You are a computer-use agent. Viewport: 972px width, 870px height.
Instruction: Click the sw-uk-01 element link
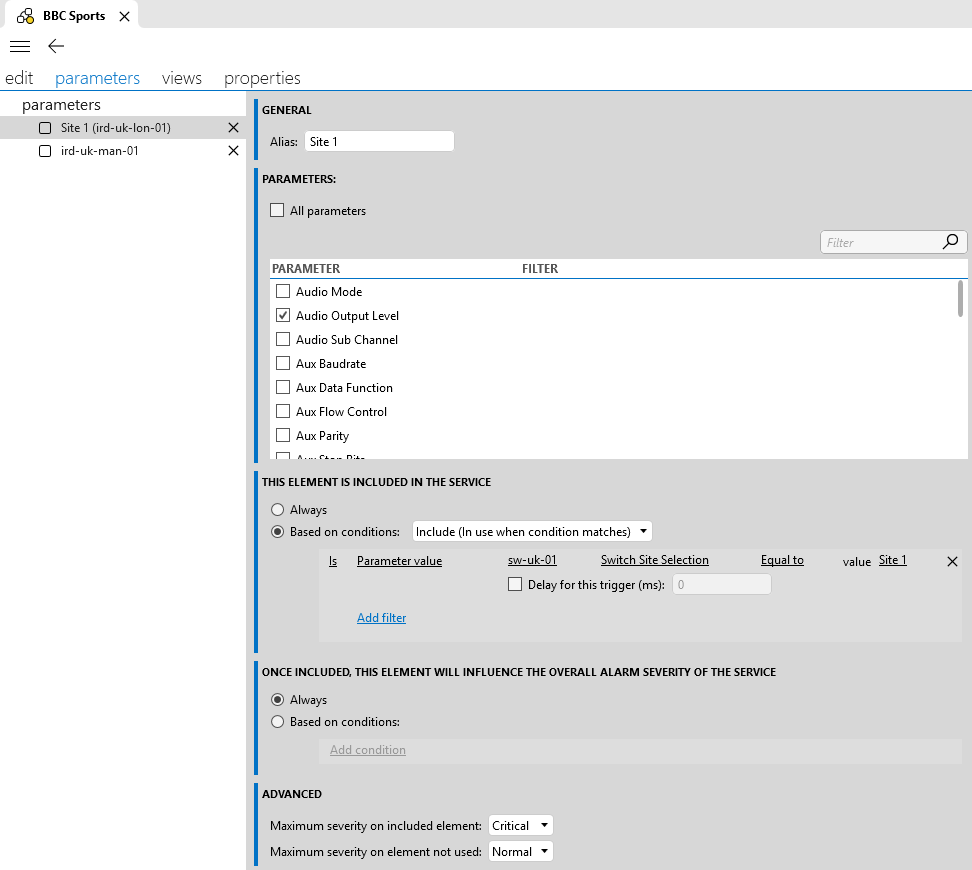(532, 560)
